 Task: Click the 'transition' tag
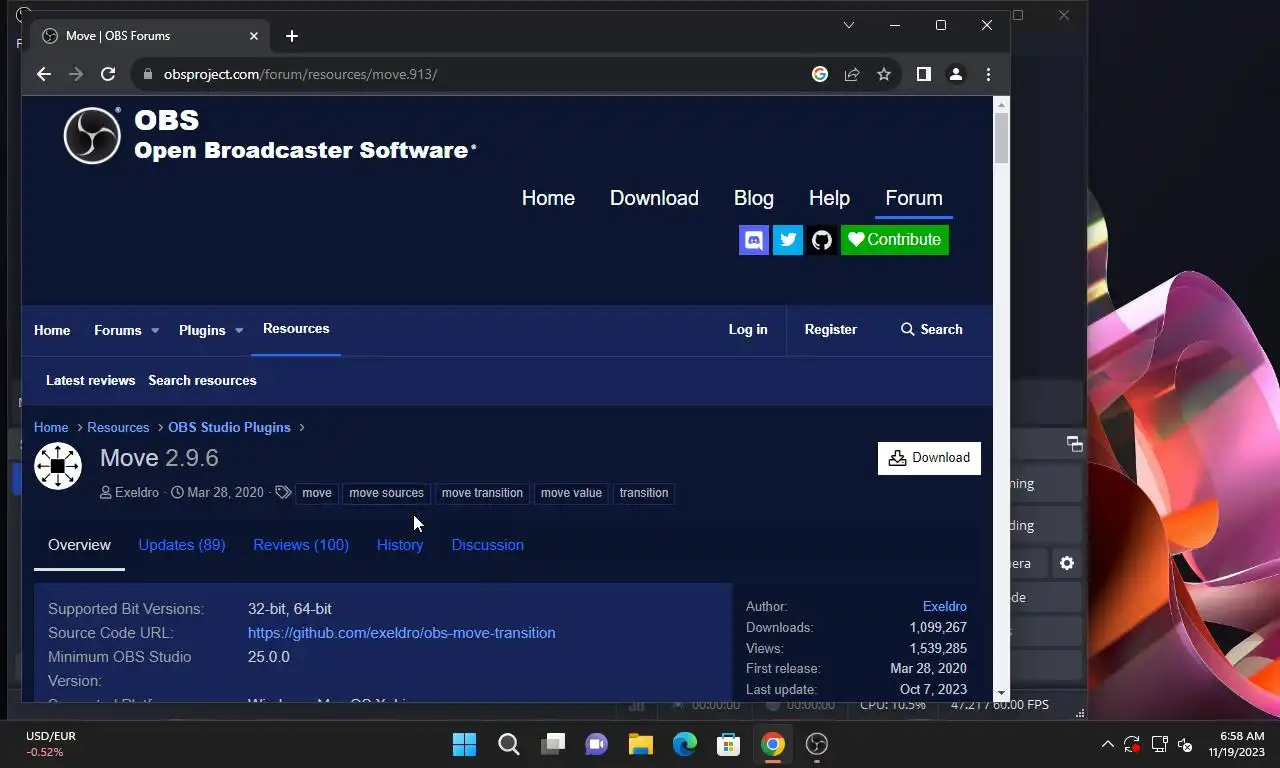(644, 493)
